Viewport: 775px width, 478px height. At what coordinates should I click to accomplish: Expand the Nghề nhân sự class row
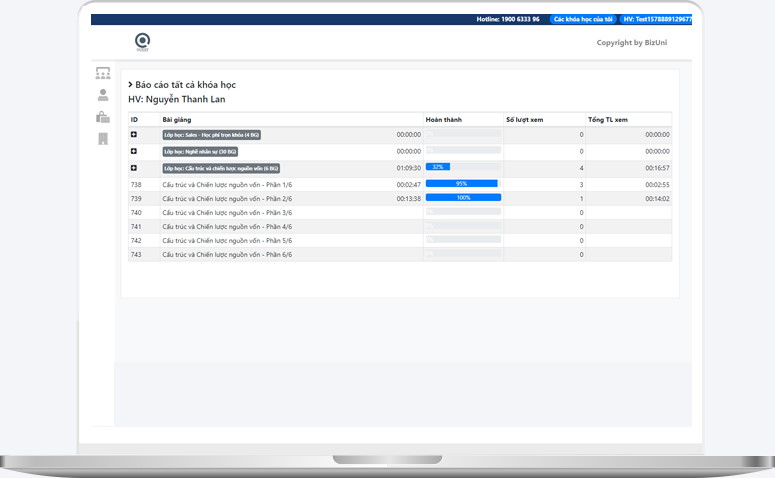134,151
